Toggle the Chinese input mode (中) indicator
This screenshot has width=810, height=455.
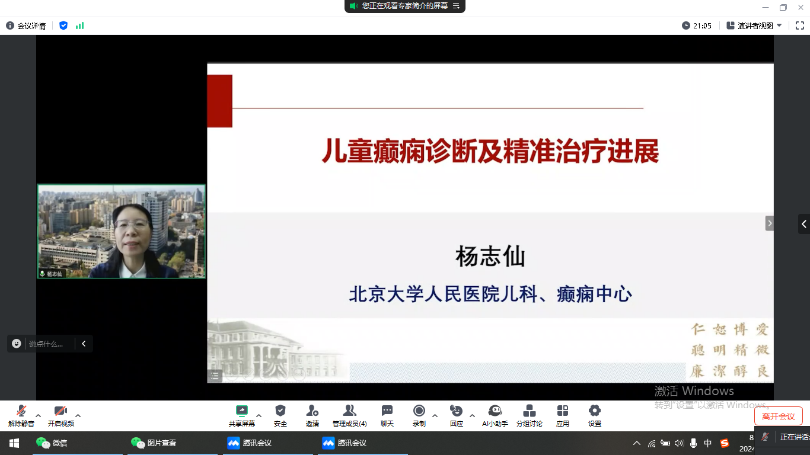pos(708,443)
